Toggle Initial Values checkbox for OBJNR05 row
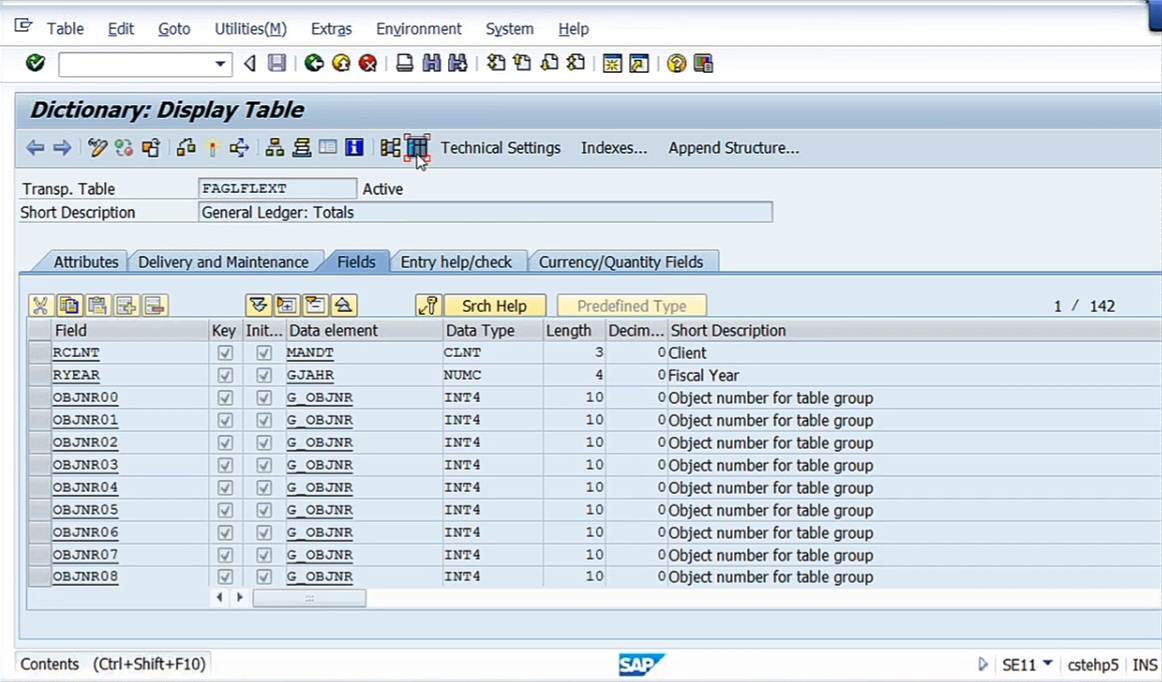The image size is (1162, 682). [264, 510]
